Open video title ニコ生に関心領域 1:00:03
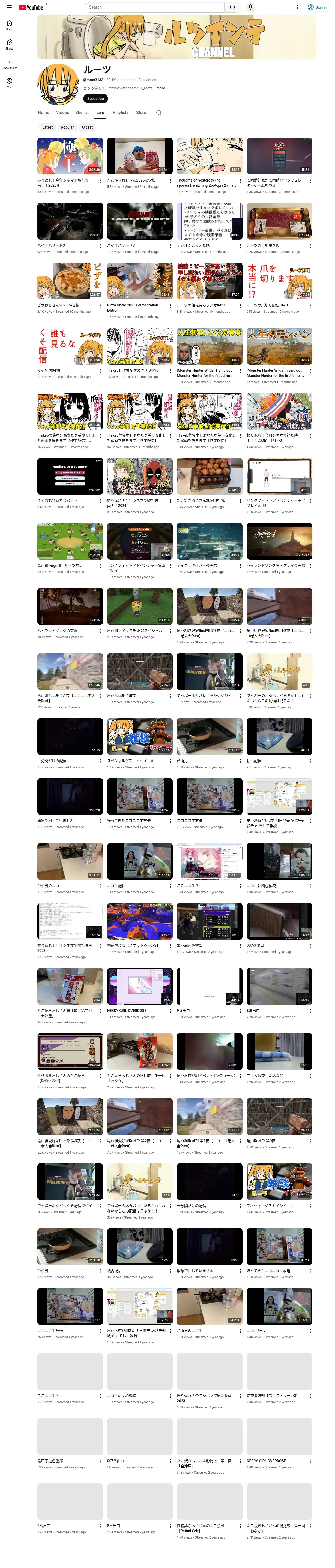 pyautogui.click(x=261, y=886)
